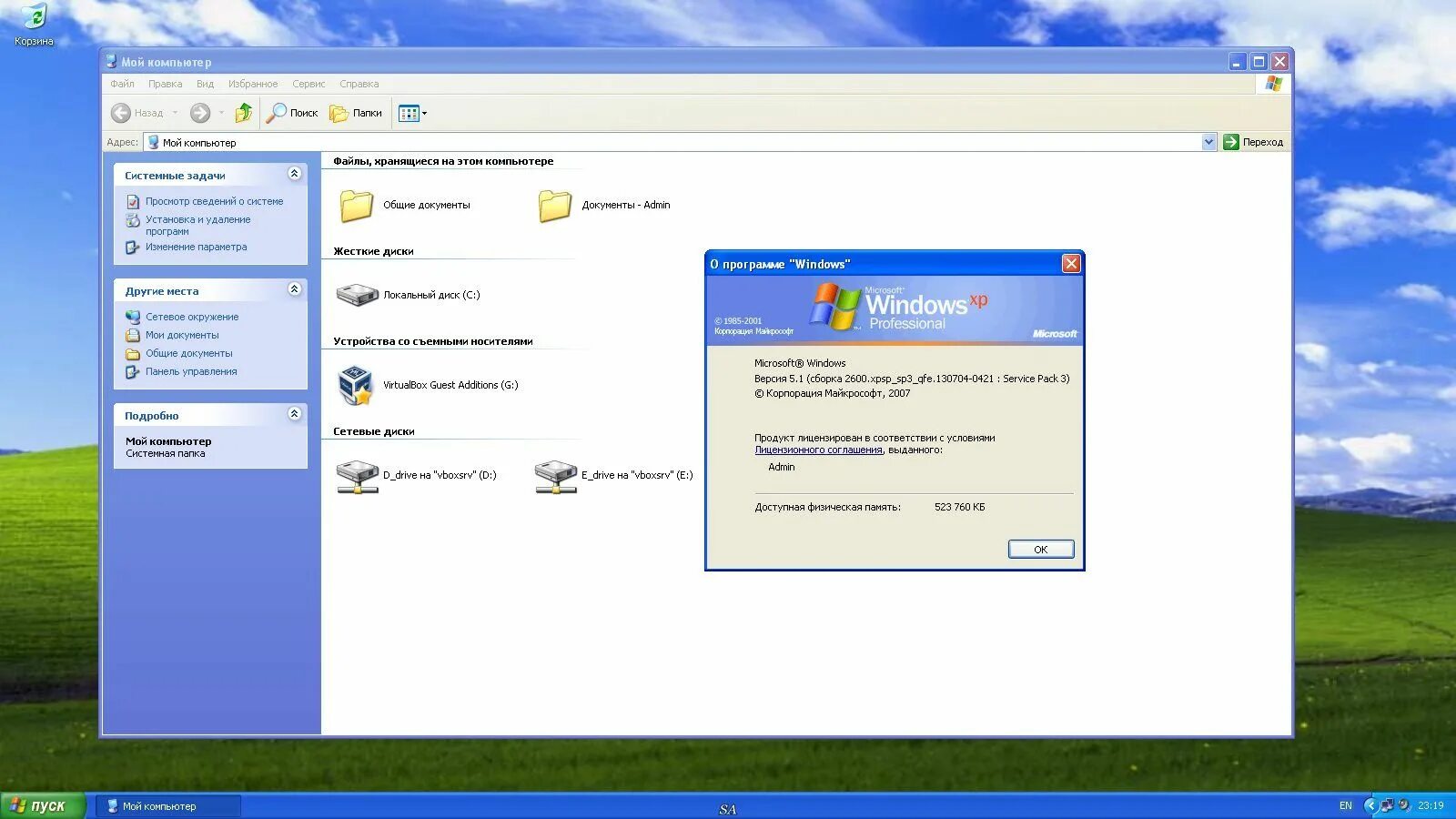Image resolution: width=1456 pixels, height=819 pixels.
Task: Click Мой компьютер title bar icon
Action: [112, 61]
